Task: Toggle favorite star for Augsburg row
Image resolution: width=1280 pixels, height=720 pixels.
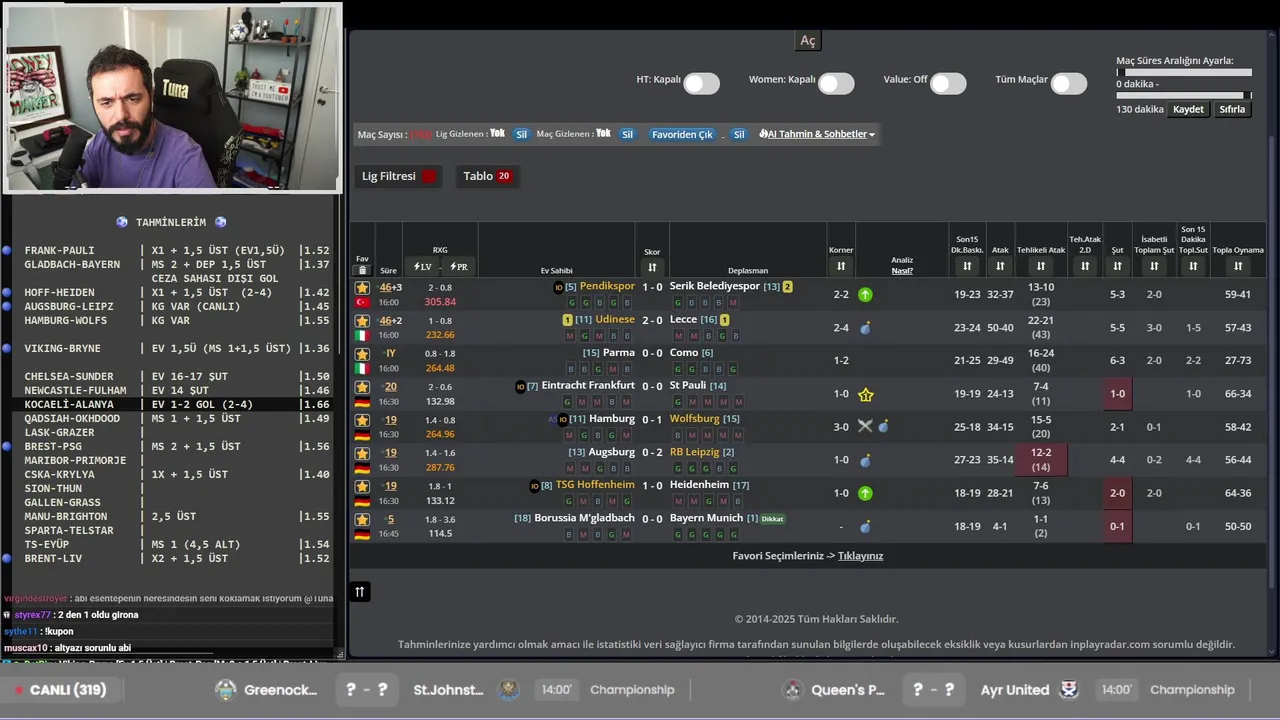Action: point(362,453)
